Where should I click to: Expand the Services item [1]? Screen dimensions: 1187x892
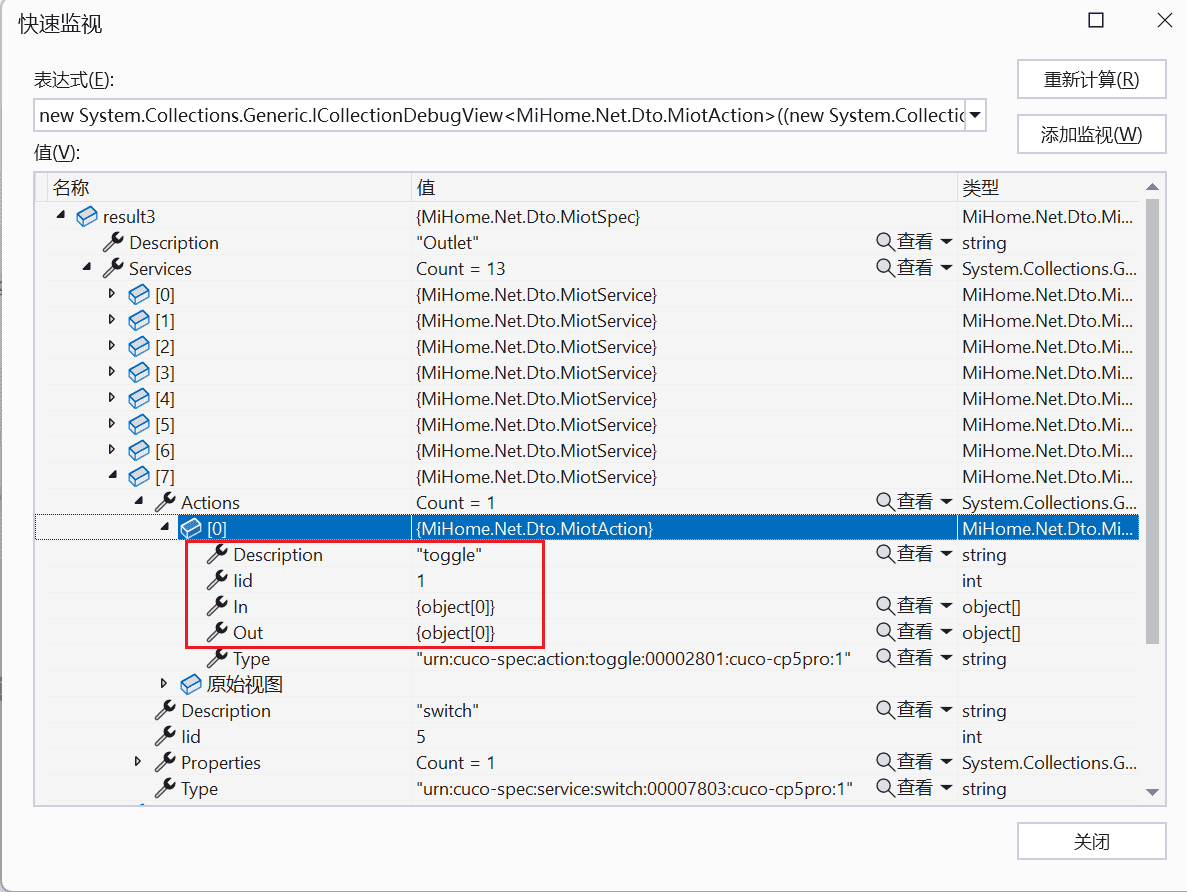click(x=113, y=320)
